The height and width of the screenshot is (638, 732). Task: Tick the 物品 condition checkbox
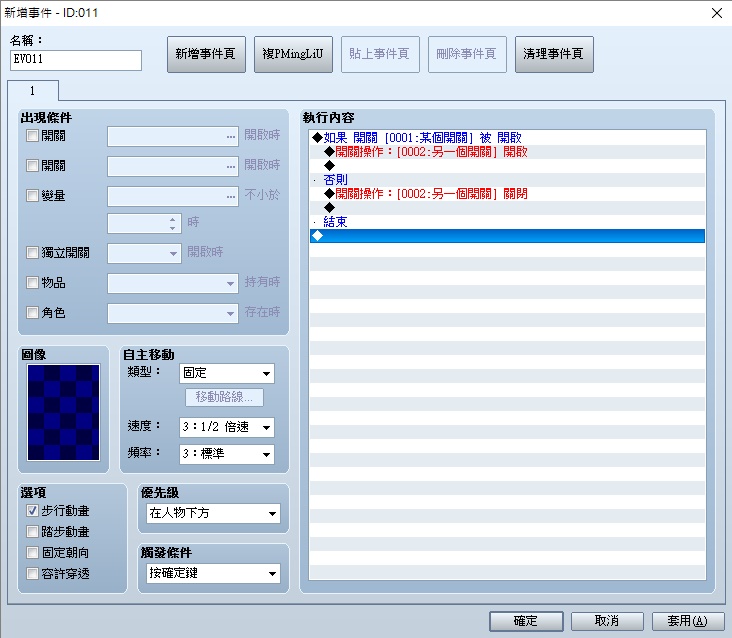[32, 283]
